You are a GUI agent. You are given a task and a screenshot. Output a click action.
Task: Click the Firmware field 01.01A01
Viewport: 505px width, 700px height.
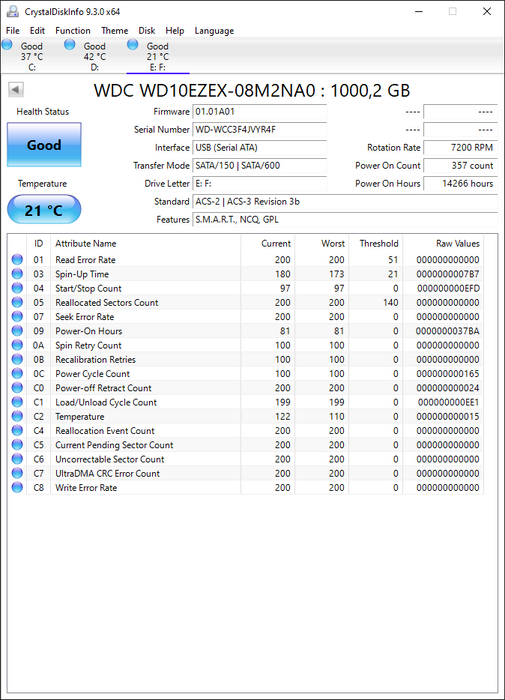(x=259, y=112)
